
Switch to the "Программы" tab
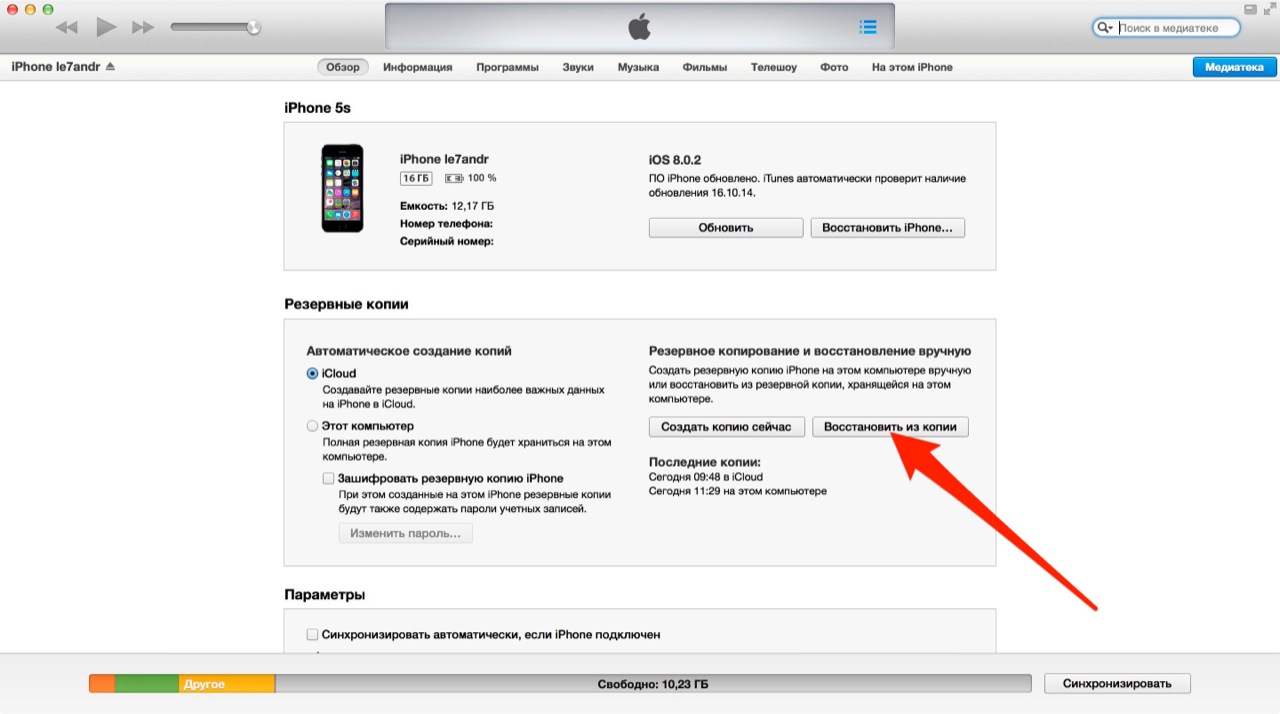(507, 67)
